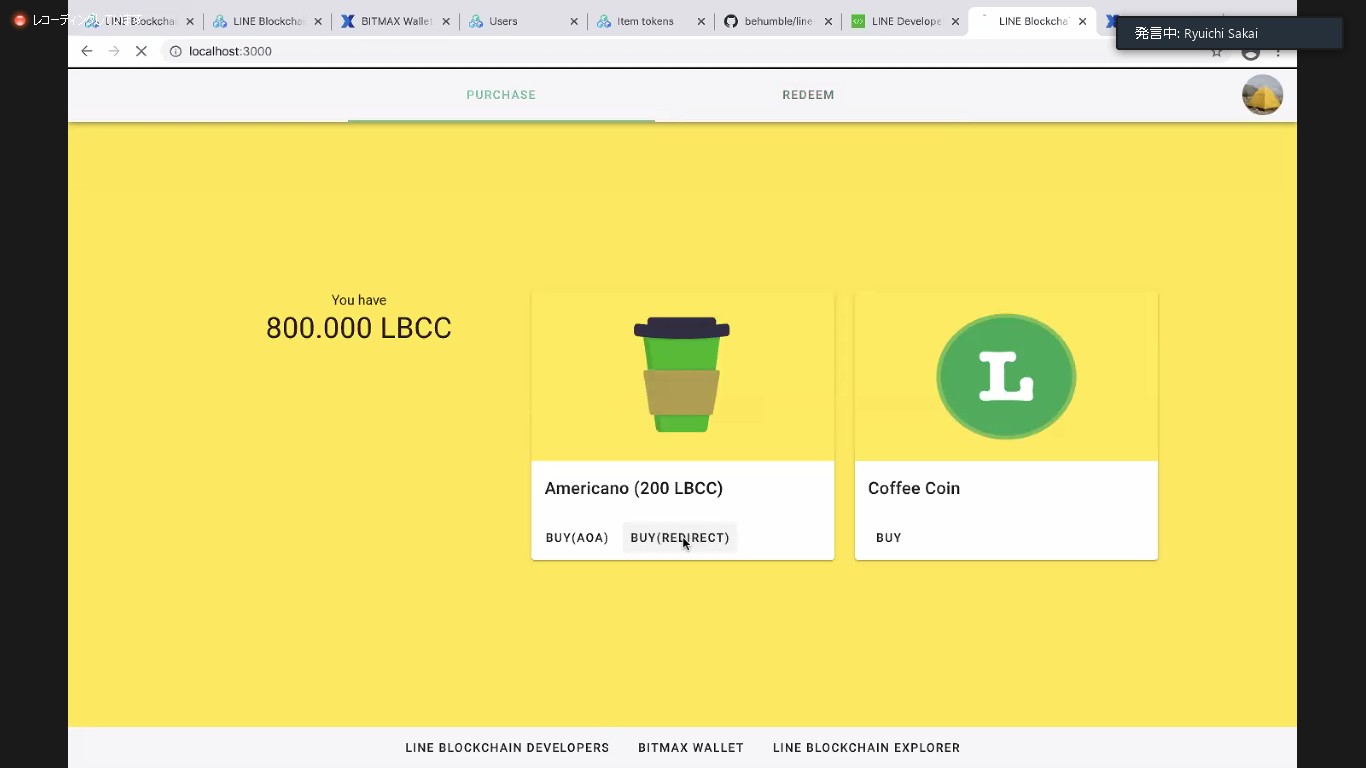Click the Americano green coffee cup image

pos(682,374)
